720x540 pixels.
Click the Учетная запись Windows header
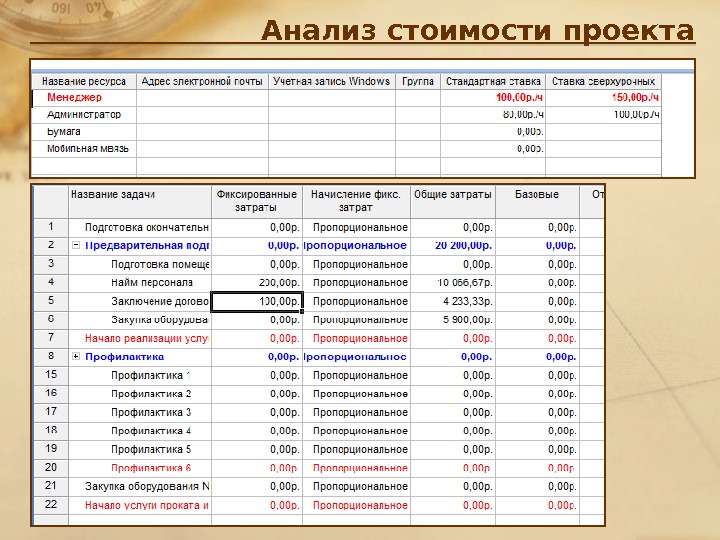click(x=332, y=81)
